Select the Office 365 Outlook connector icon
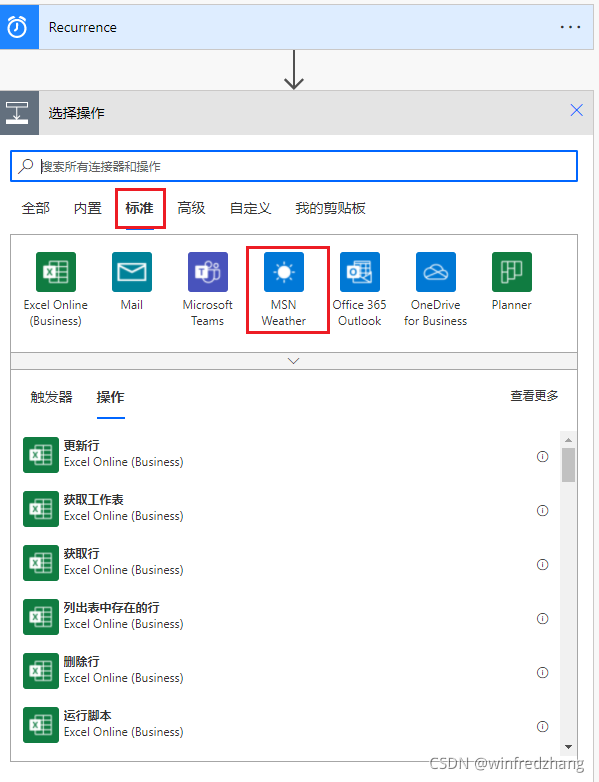This screenshot has width=599, height=782. tap(360, 272)
